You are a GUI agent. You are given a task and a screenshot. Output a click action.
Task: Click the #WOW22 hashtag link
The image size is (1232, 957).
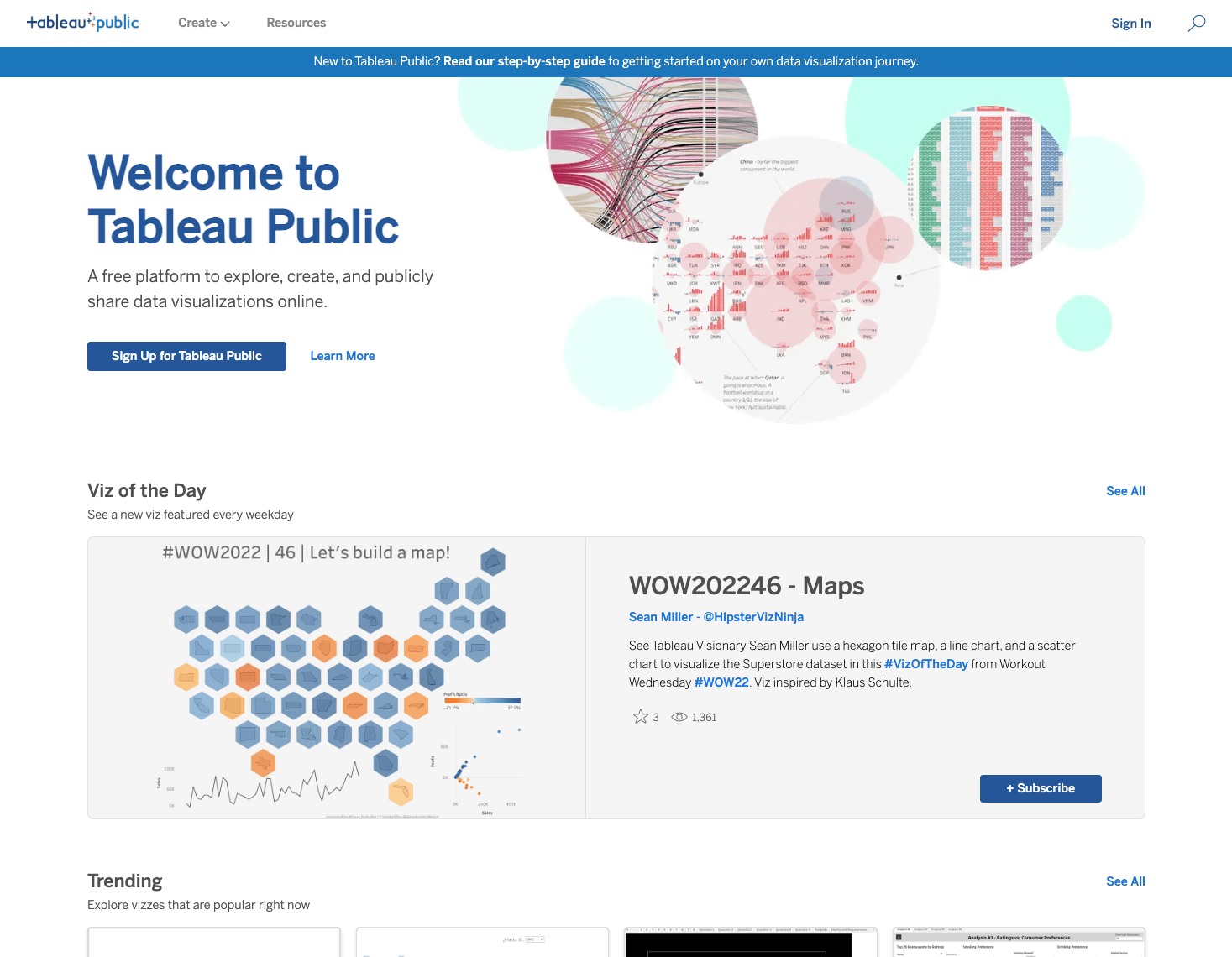(721, 682)
